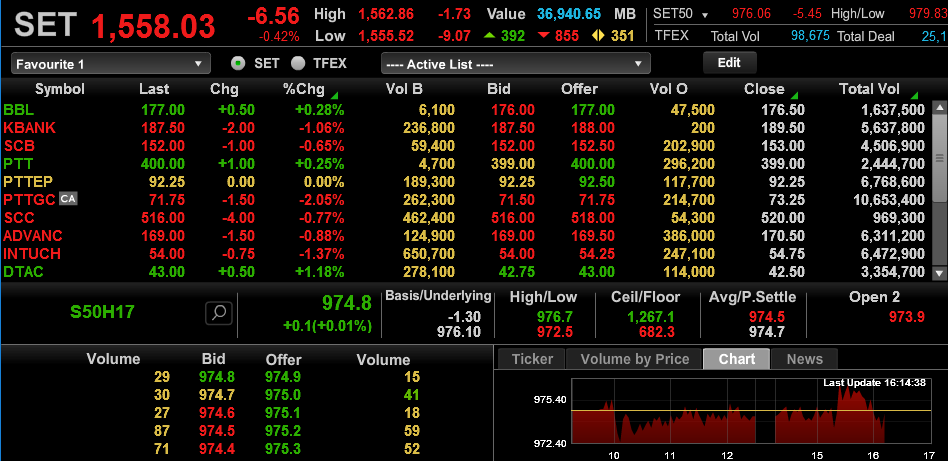The image size is (948, 461).
Task: Click the watchlist scrollbar thumb
Action: click(939, 159)
